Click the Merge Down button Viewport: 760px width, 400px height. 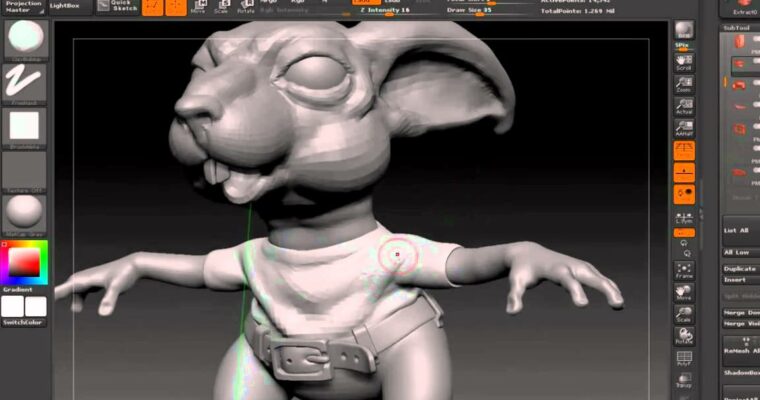[741, 313]
